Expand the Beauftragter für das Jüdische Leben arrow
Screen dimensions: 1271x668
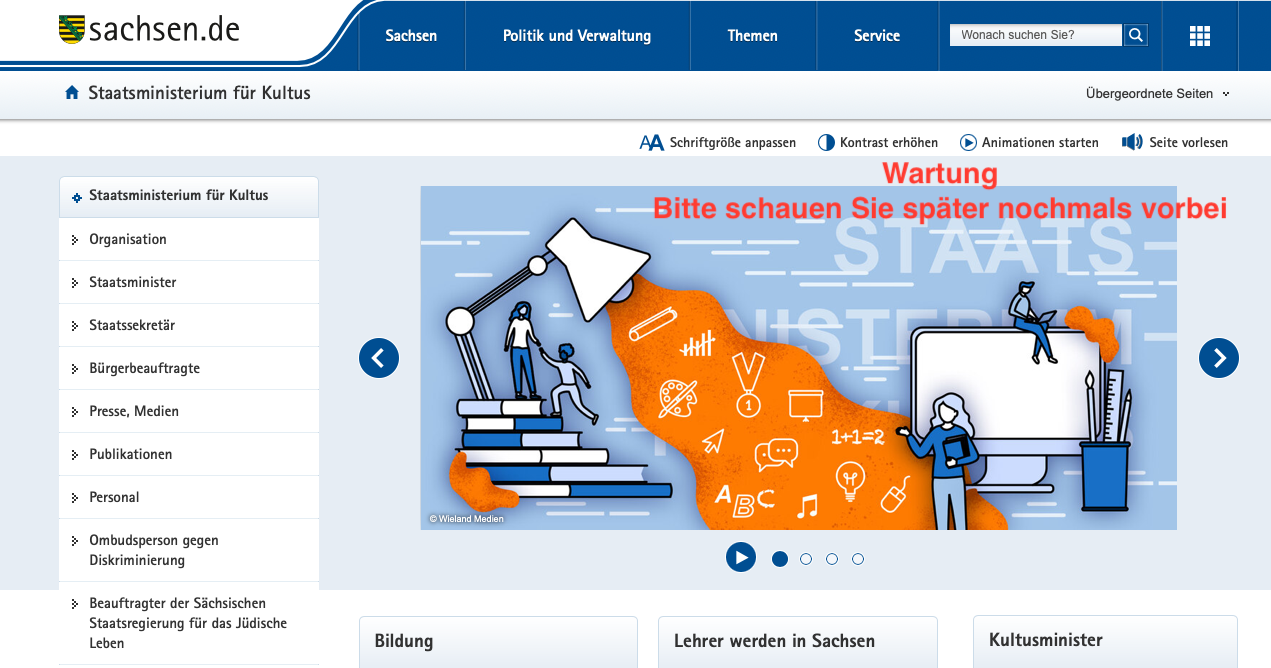tap(75, 604)
